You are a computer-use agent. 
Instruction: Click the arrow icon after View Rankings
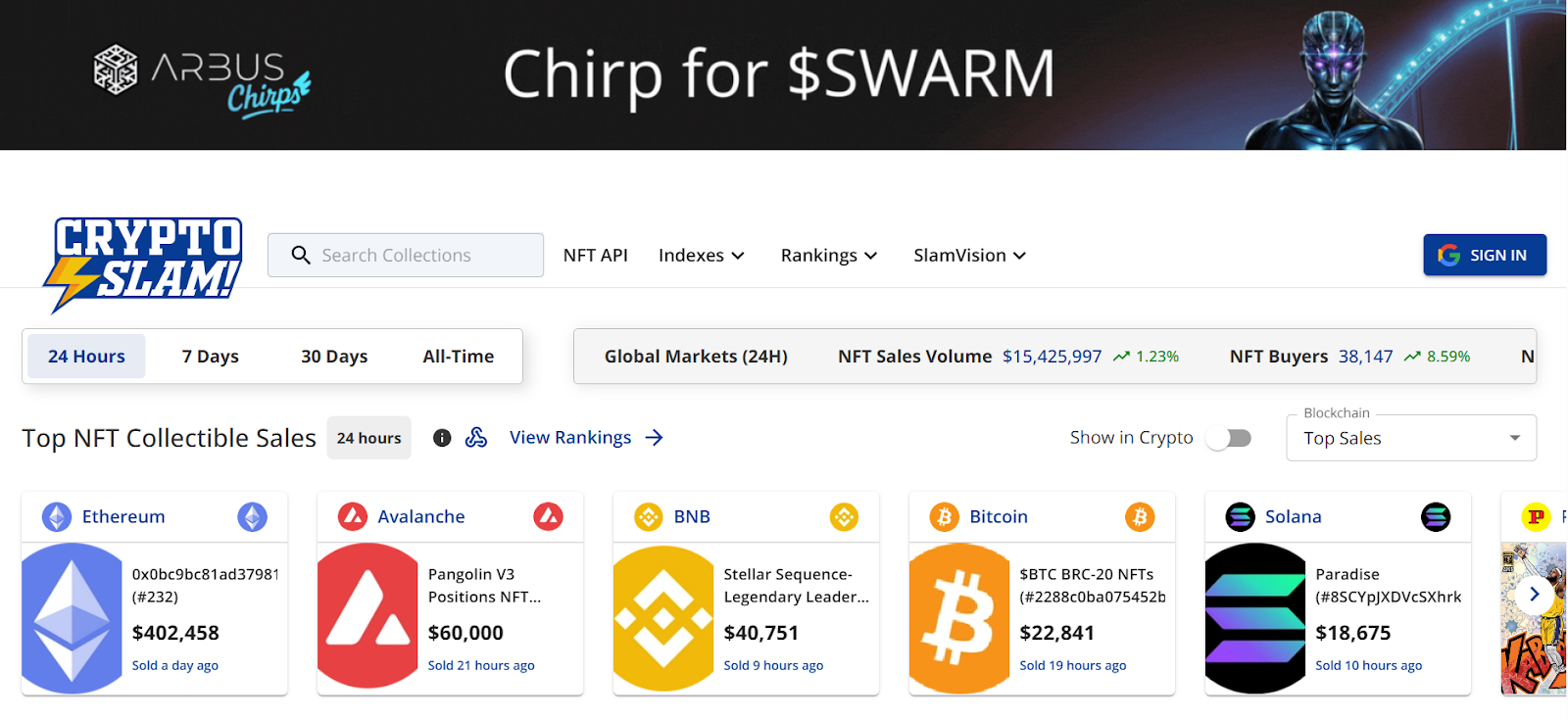[655, 438]
